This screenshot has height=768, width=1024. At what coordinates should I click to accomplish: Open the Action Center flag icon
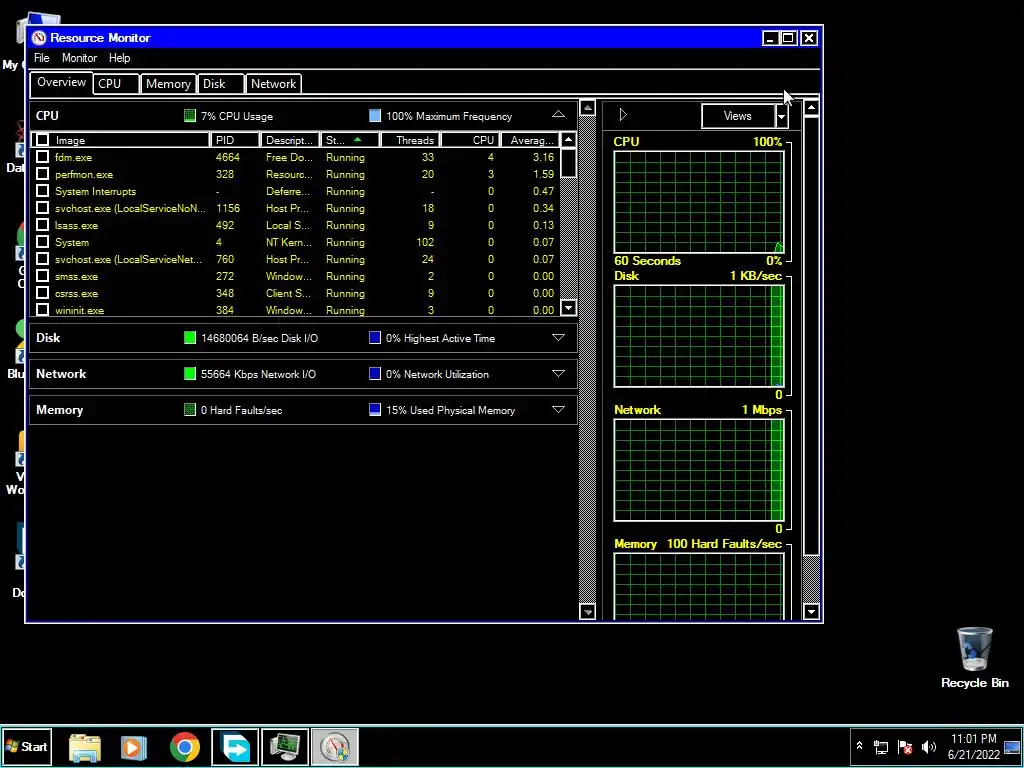(x=904, y=746)
